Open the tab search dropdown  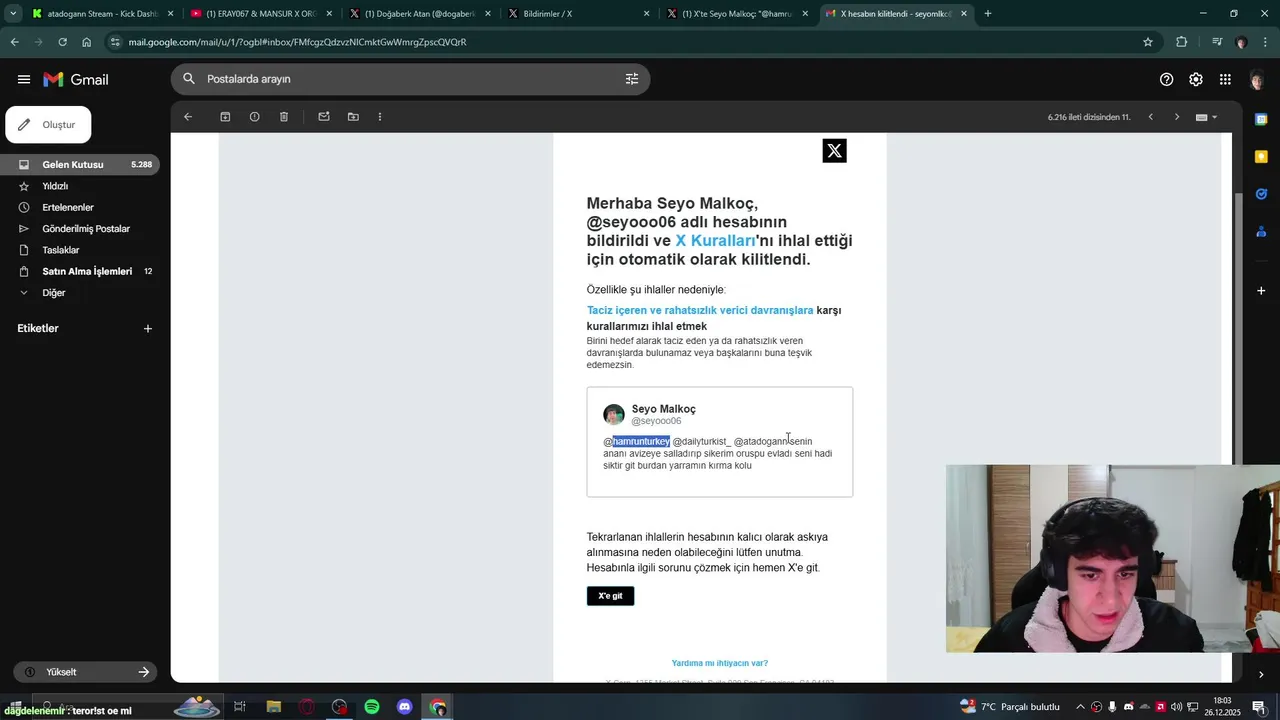click(x=13, y=14)
